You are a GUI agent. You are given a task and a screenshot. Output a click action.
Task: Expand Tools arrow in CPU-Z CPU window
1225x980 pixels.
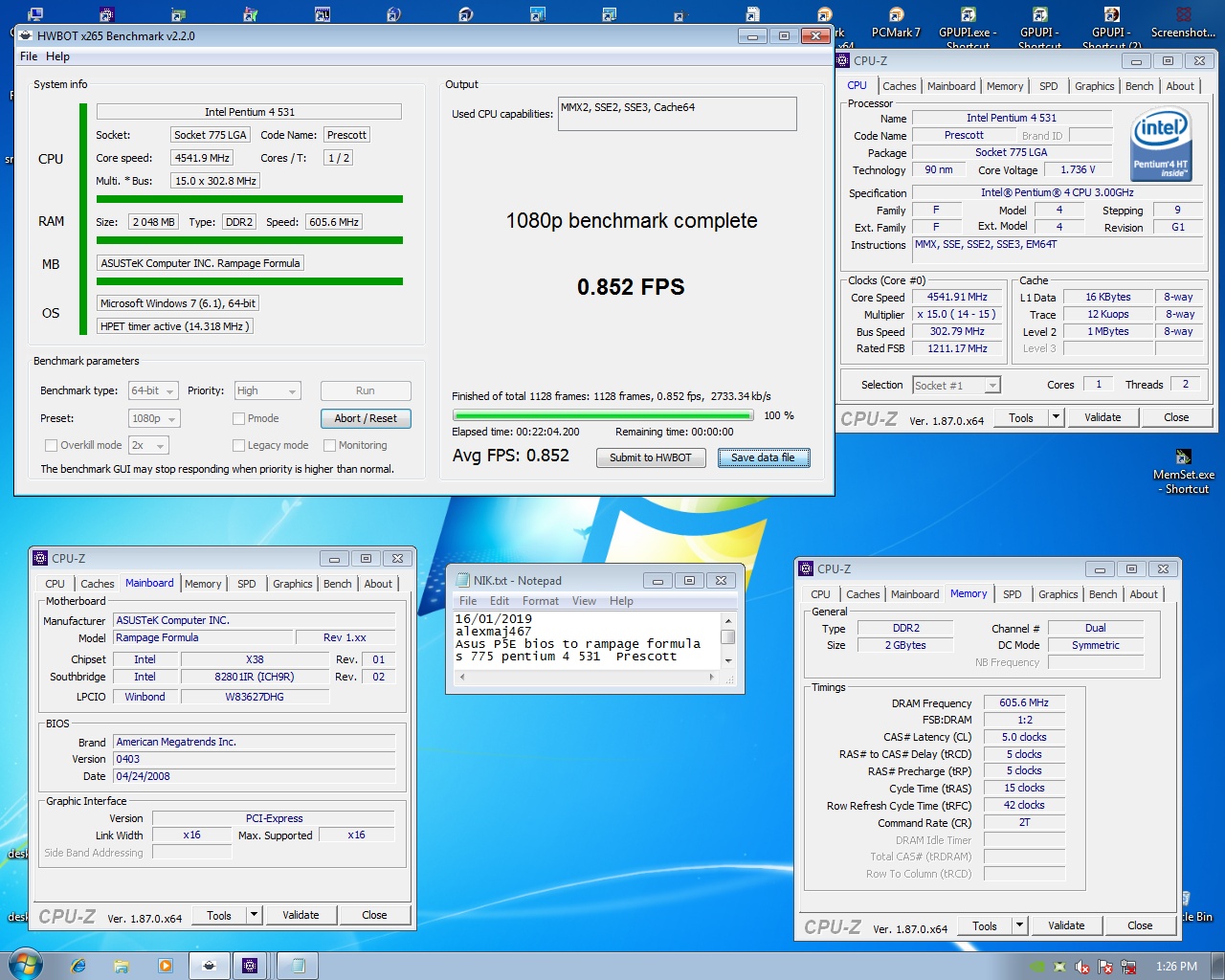coord(1056,417)
